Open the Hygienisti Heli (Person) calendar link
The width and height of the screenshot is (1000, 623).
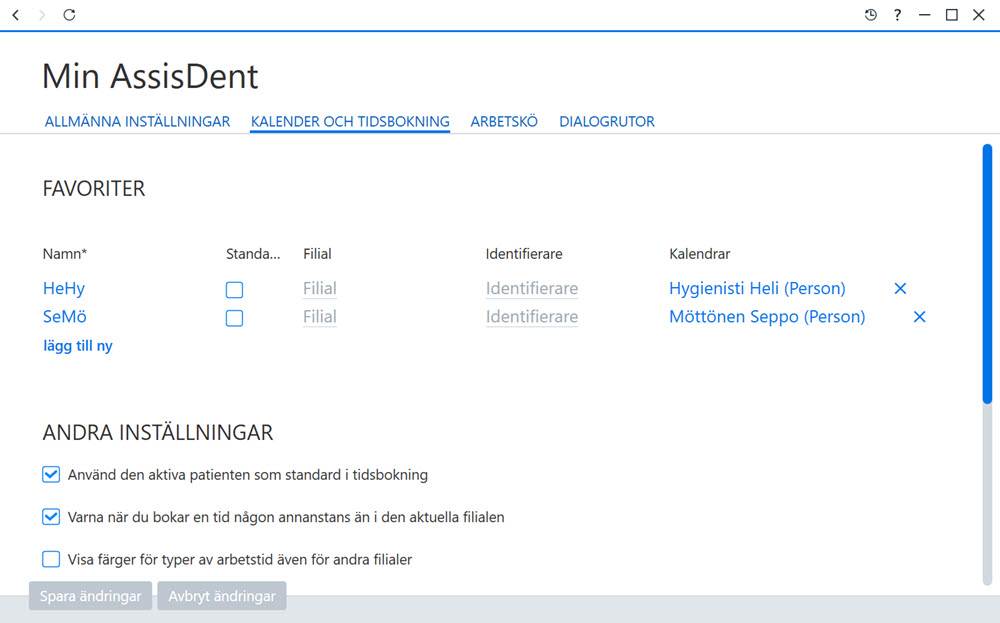[757, 288]
